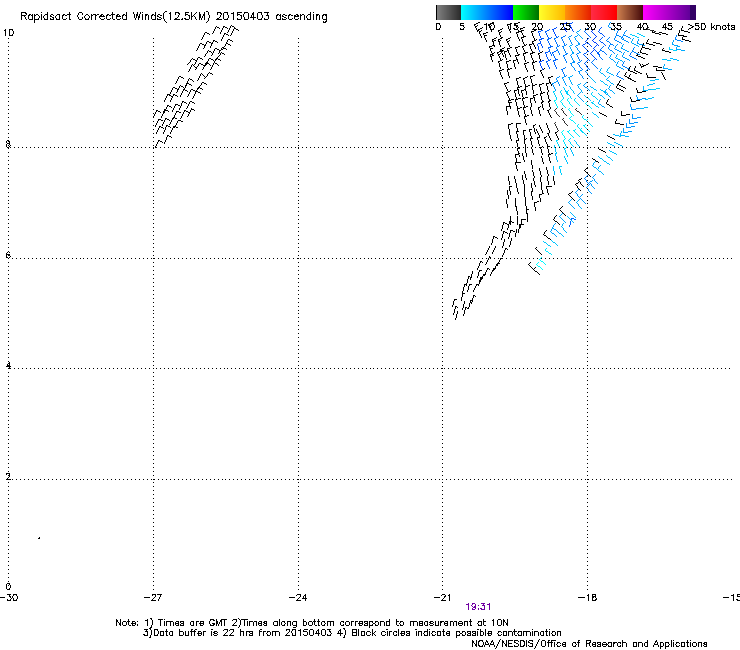Click the plot title 'Rapidscat Corrected Winds(12.5KM)'

[x=115, y=17]
